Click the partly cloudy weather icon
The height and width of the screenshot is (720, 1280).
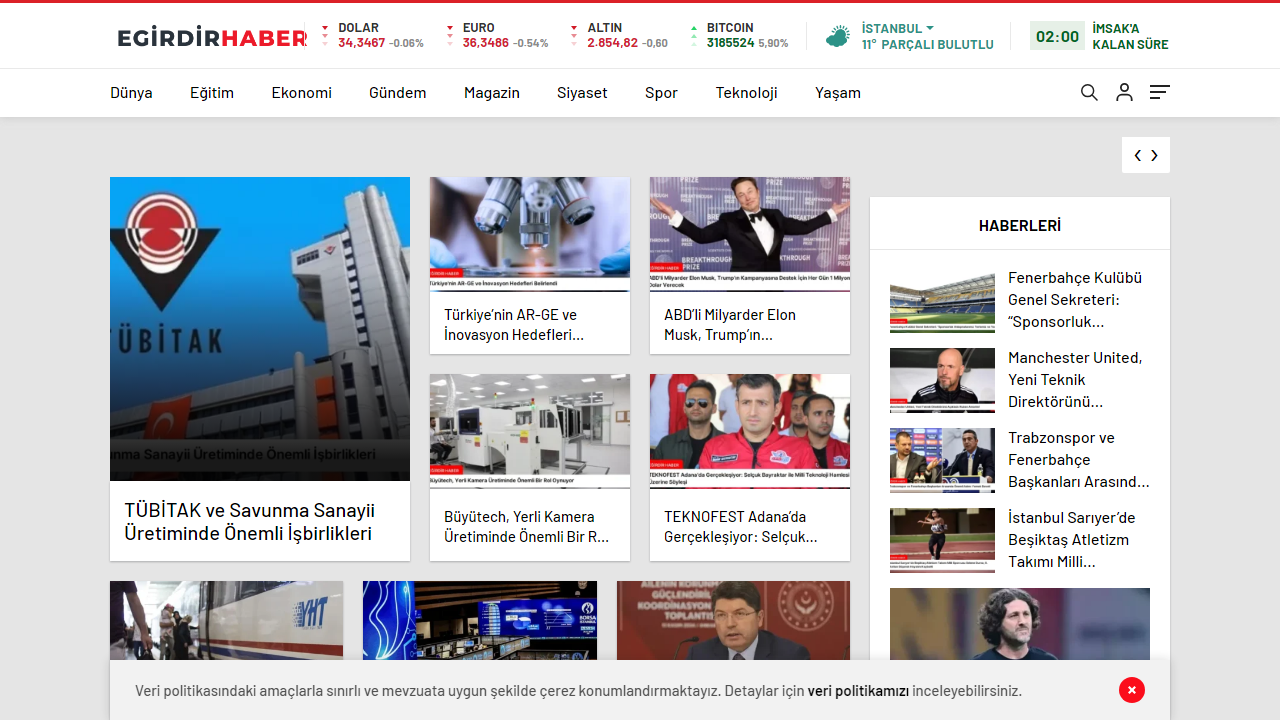(x=837, y=37)
